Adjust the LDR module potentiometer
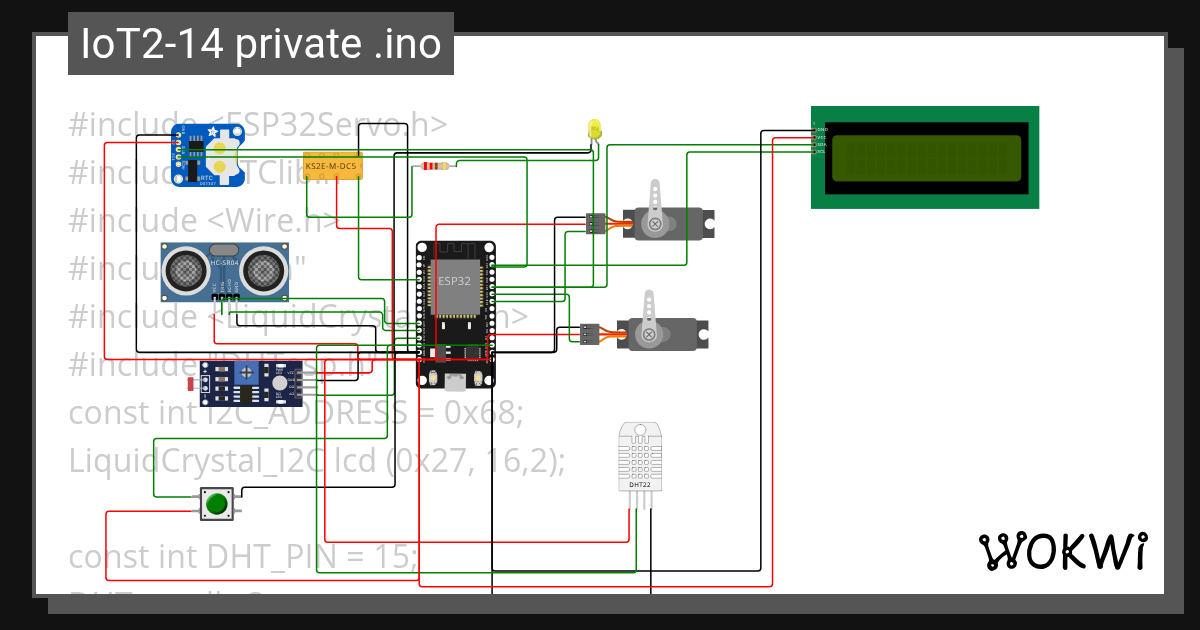This screenshot has height=630, width=1200. (x=247, y=372)
